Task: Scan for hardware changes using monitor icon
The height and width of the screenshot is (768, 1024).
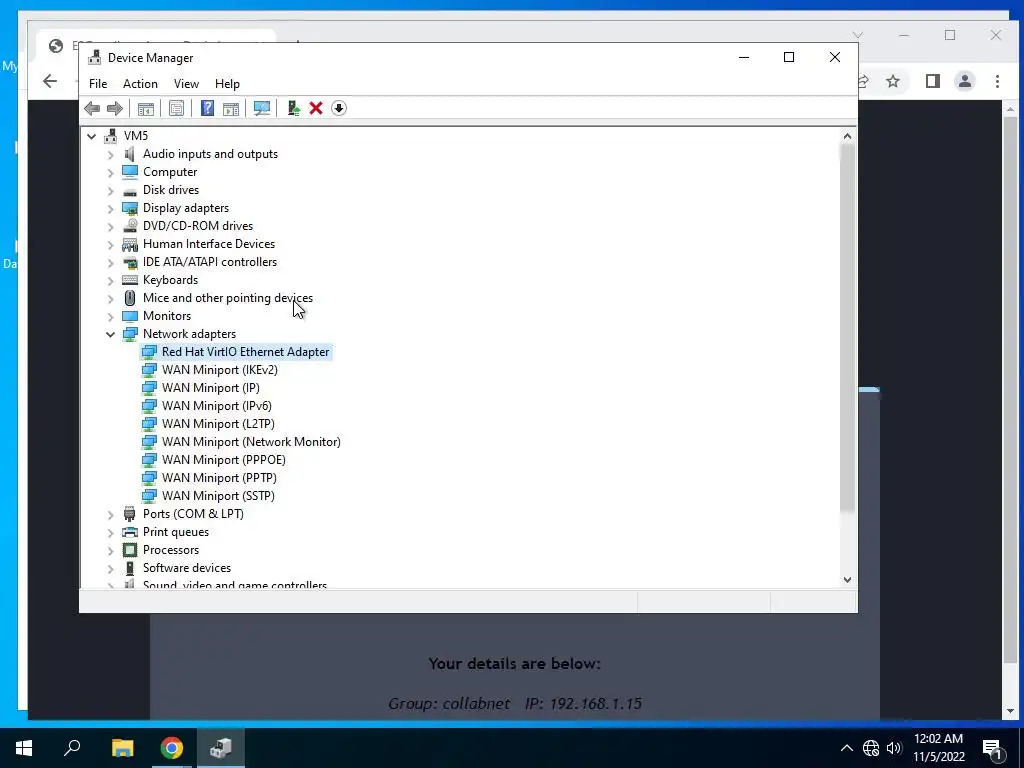Action: (262, 108)
